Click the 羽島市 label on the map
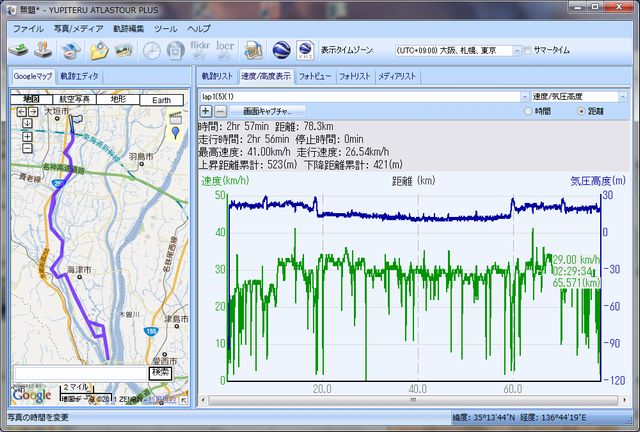Viewport: 640px width, 432px height. (x=141, y=156)
